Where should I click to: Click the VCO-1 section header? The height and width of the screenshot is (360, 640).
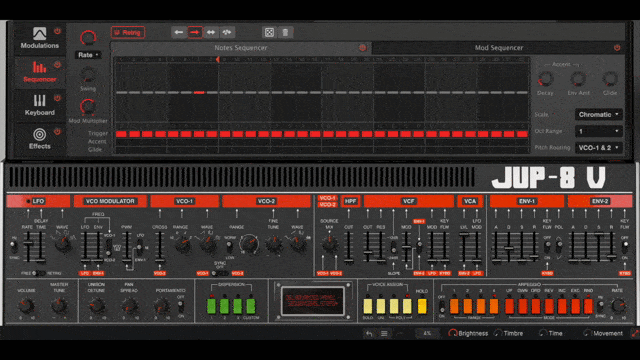click(x=184, y=201)
